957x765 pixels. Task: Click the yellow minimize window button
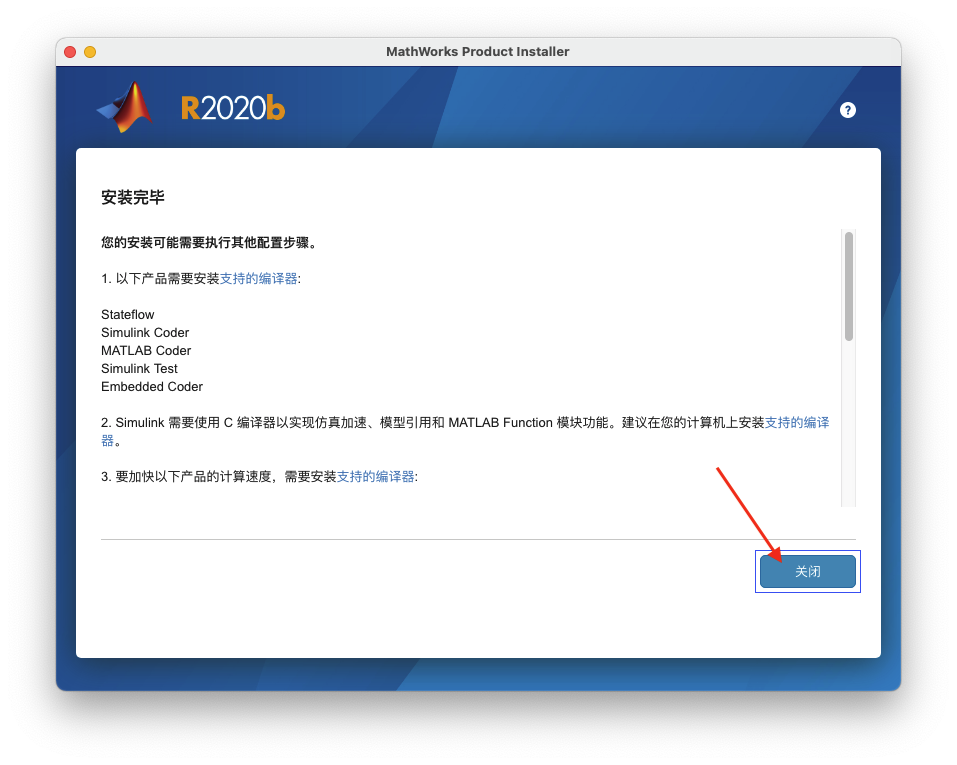90,52
